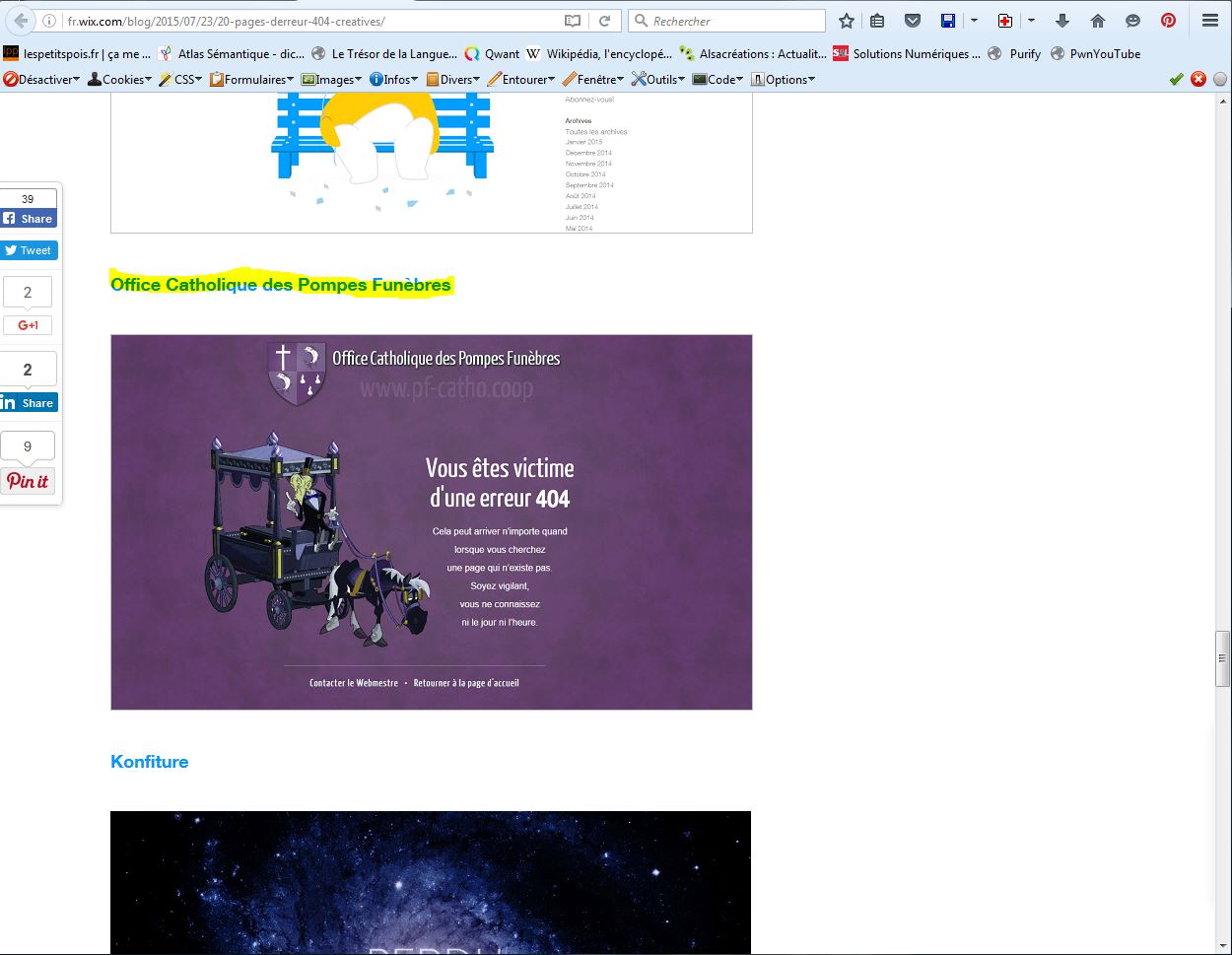Open site information icon in address bar

click(x=49, y=21)
